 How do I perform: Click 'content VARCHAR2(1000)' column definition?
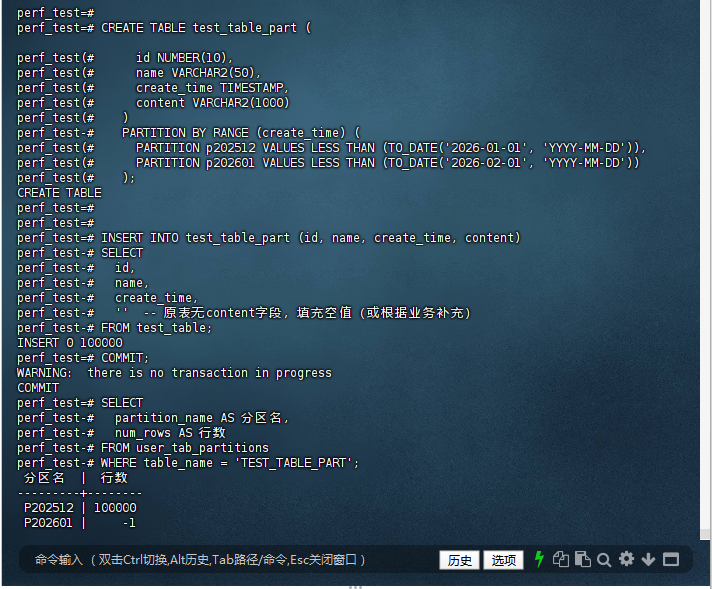pyautogui.click(x=213, y=103)
